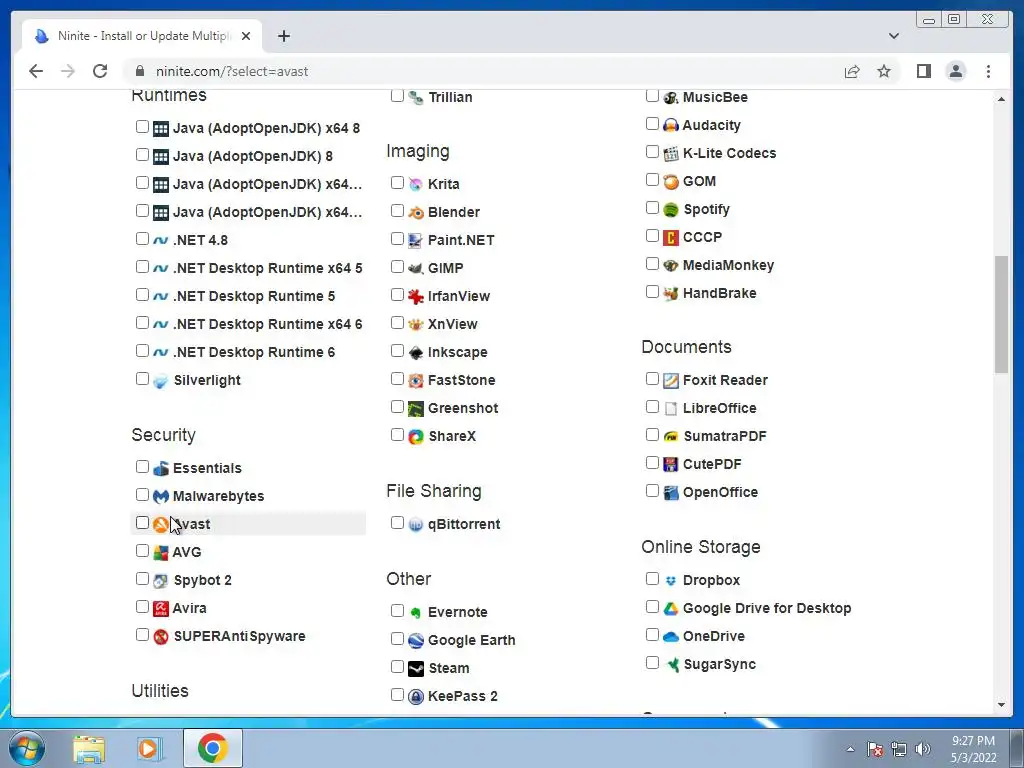
Task: Click the Malwarebytes app icon
Action: 161,496
